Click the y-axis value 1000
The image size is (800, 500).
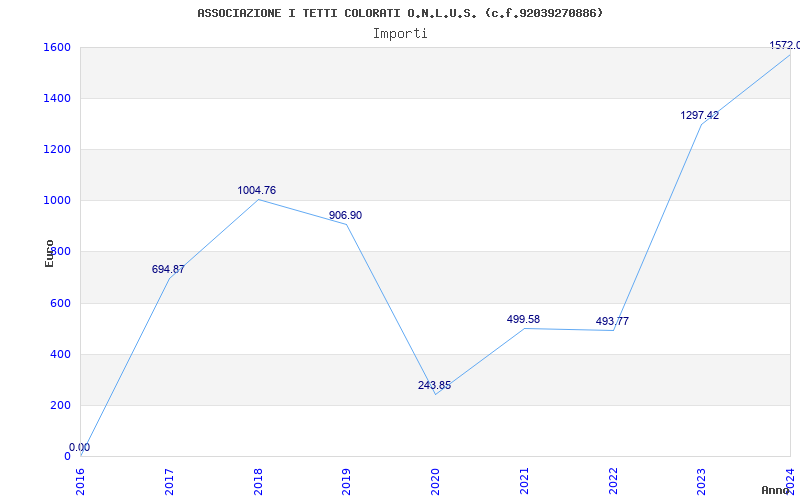(x=57, y=201)
